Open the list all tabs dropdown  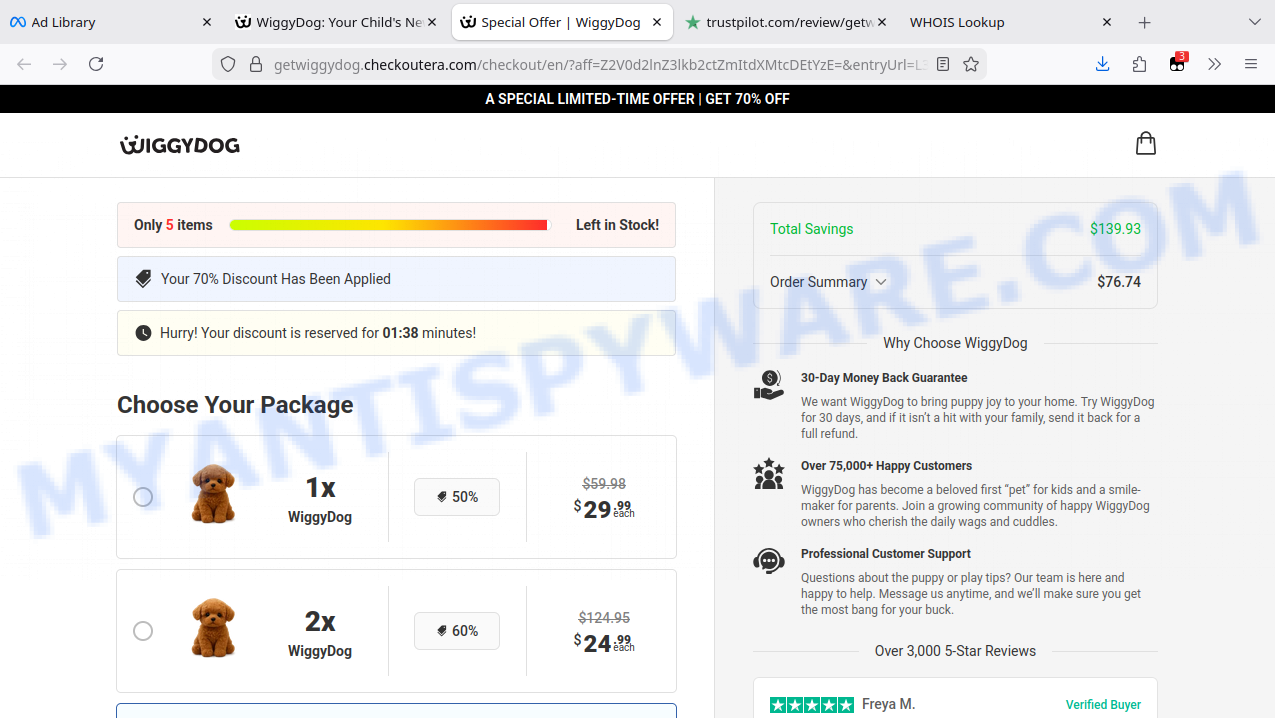[1254, 22]
